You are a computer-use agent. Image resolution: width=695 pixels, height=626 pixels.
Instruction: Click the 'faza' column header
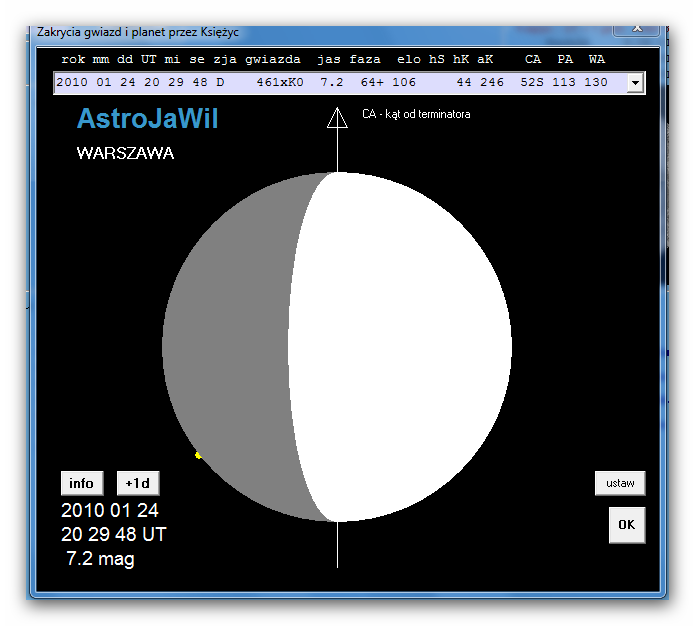click(x=365, y=59)
